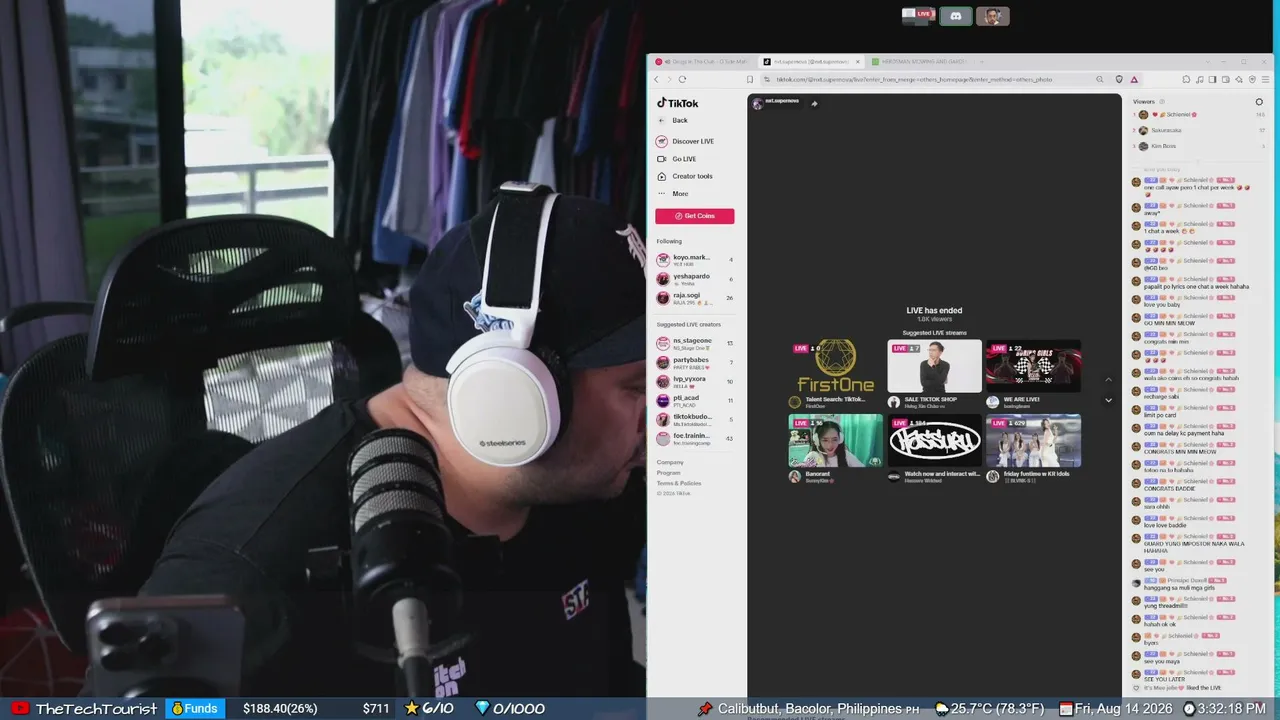Bookmark this page via bookmark icon

pos(749,79)
